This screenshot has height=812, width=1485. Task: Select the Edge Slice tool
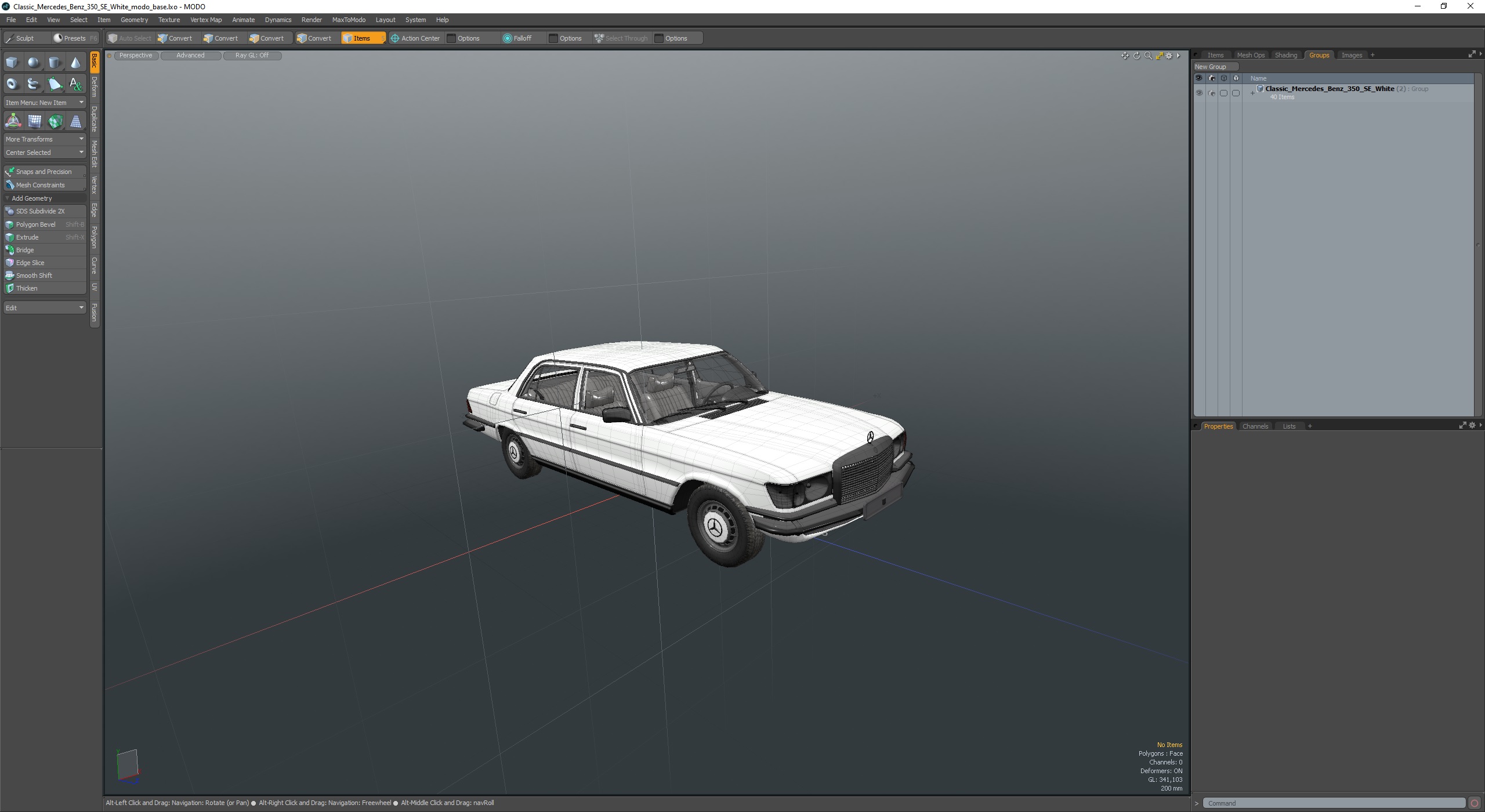tap(29, 262)
